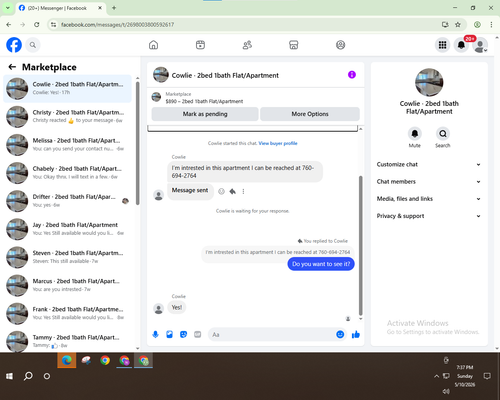
Task: Reply to the 'Message sent' bubble with the arrow icon
Action: pos(233,191)
